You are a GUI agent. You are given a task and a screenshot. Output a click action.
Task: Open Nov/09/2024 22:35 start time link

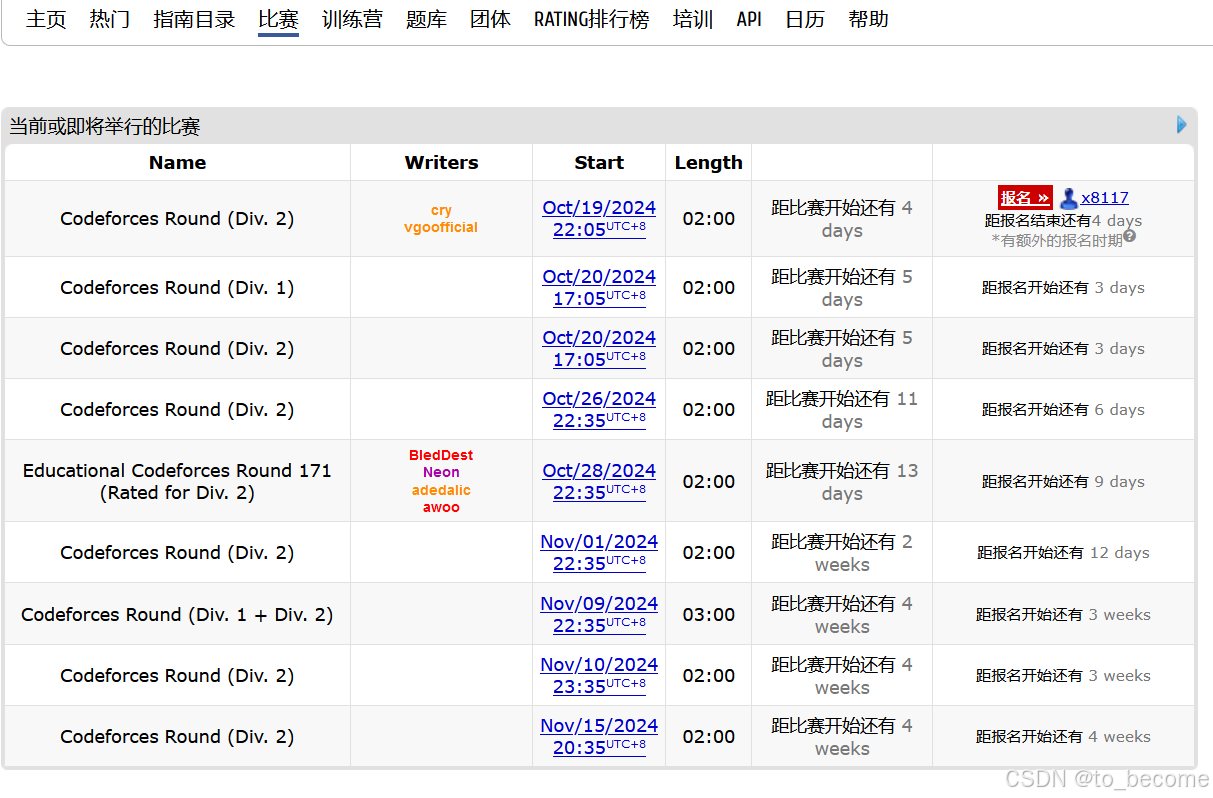pos(599,614)
